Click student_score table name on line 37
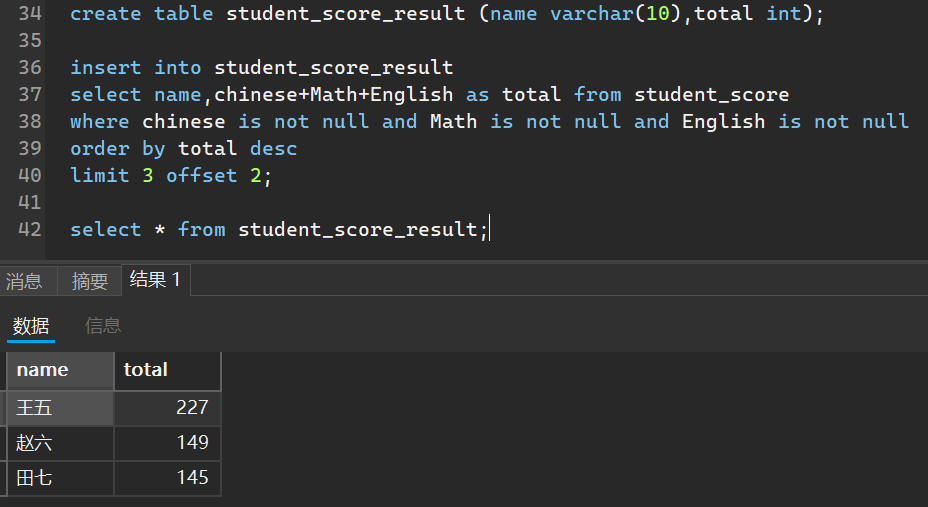The image size is (928, 507). tap(711, 95)
